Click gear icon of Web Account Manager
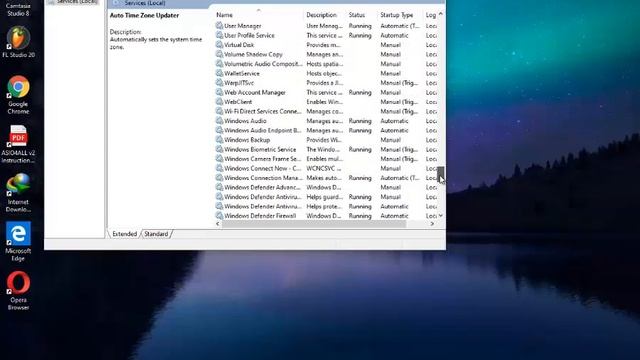 [x=219, y=92]
